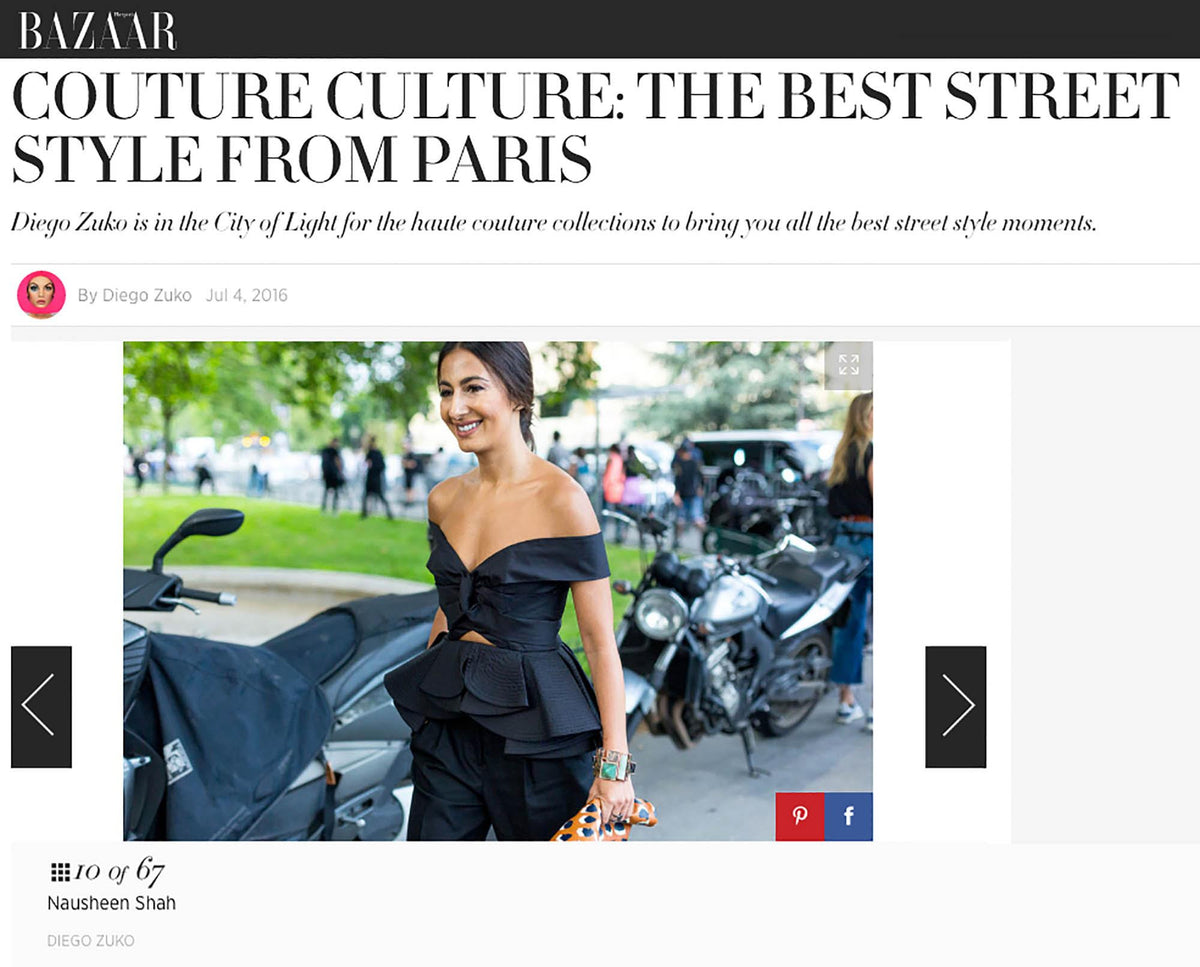Open the Harper's Bazaar logo home link

click(98, 30)
